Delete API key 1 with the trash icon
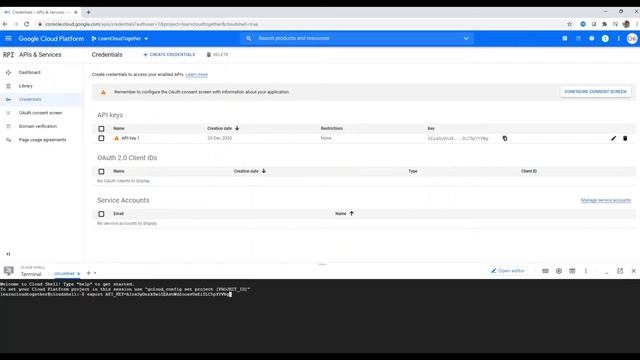This screenshot has height=360, width=640. (x=625, y=138)
